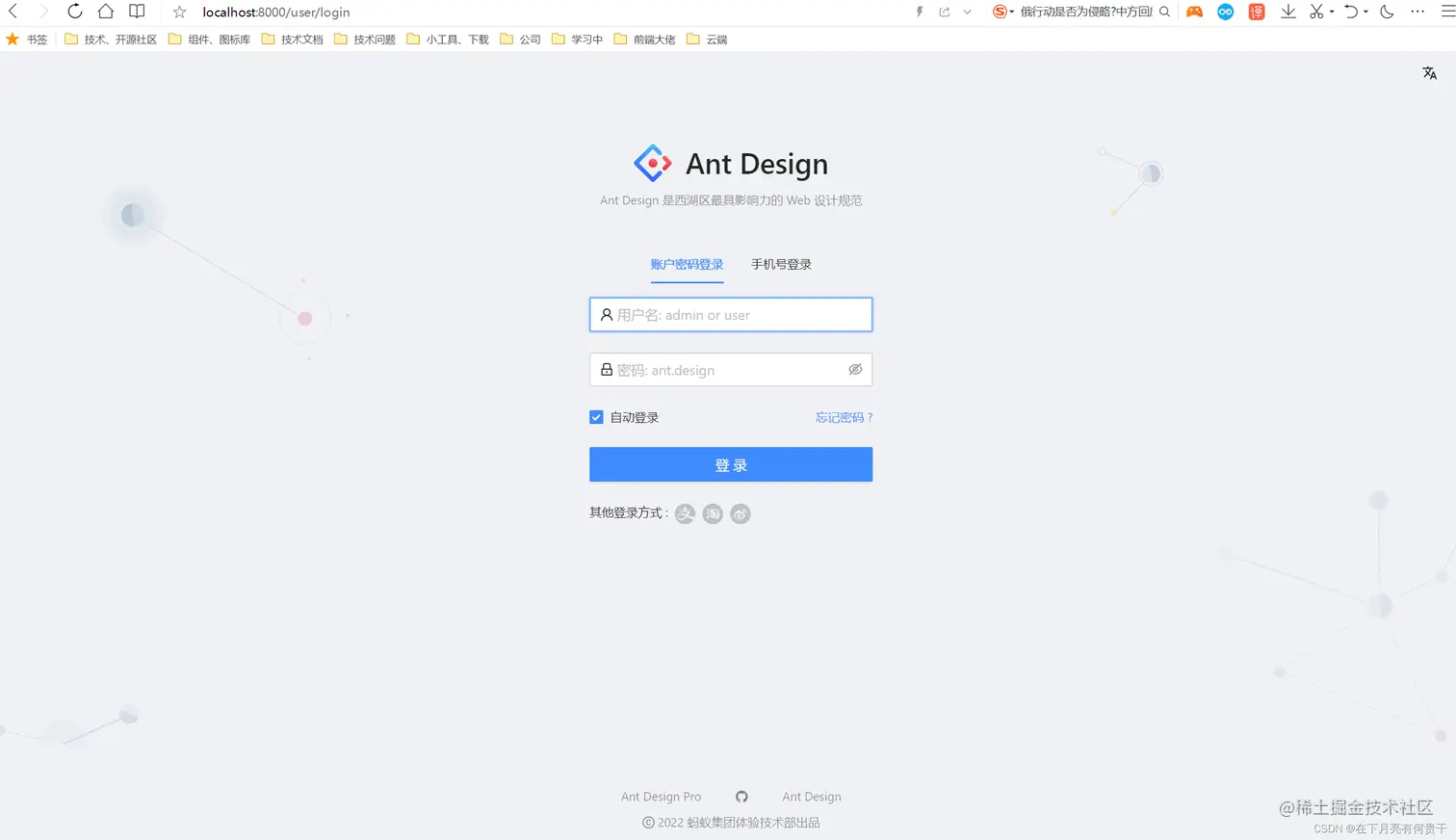Click the undo closed tab icon

pyautogui.click(x=1351, y=12)
